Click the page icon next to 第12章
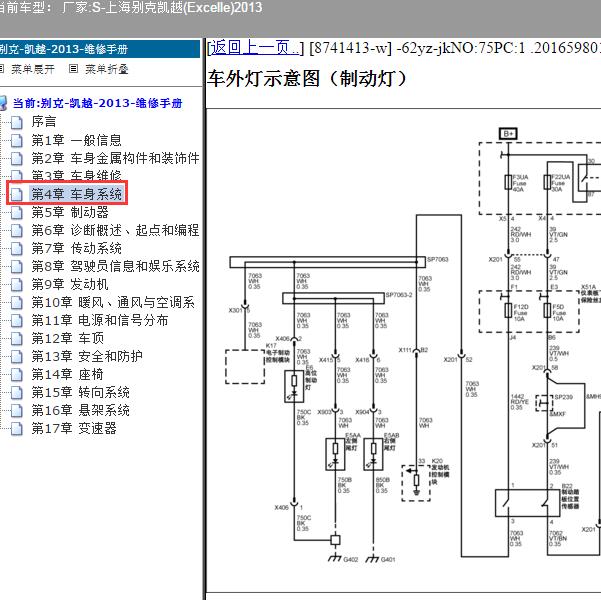601x600 pixels. 16,339
